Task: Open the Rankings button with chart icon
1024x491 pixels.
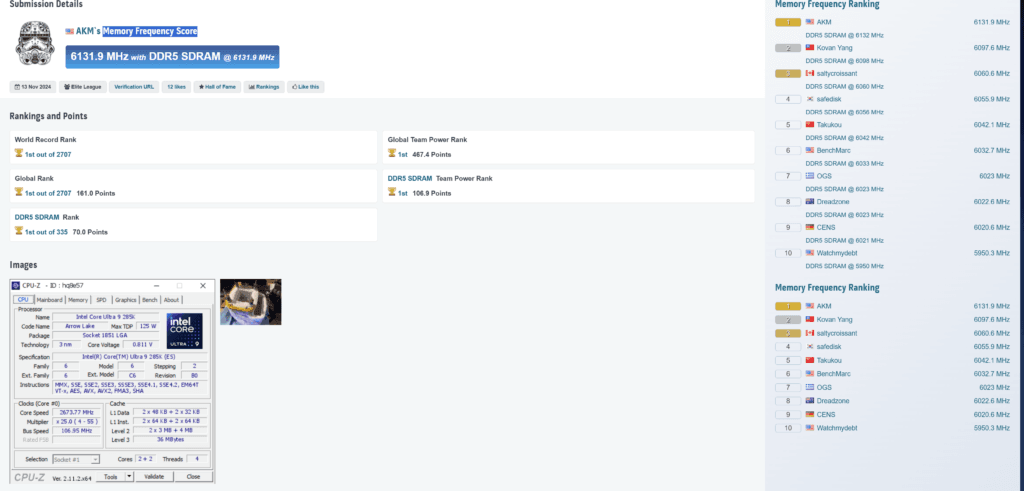Action: click(x=264, y=87)
